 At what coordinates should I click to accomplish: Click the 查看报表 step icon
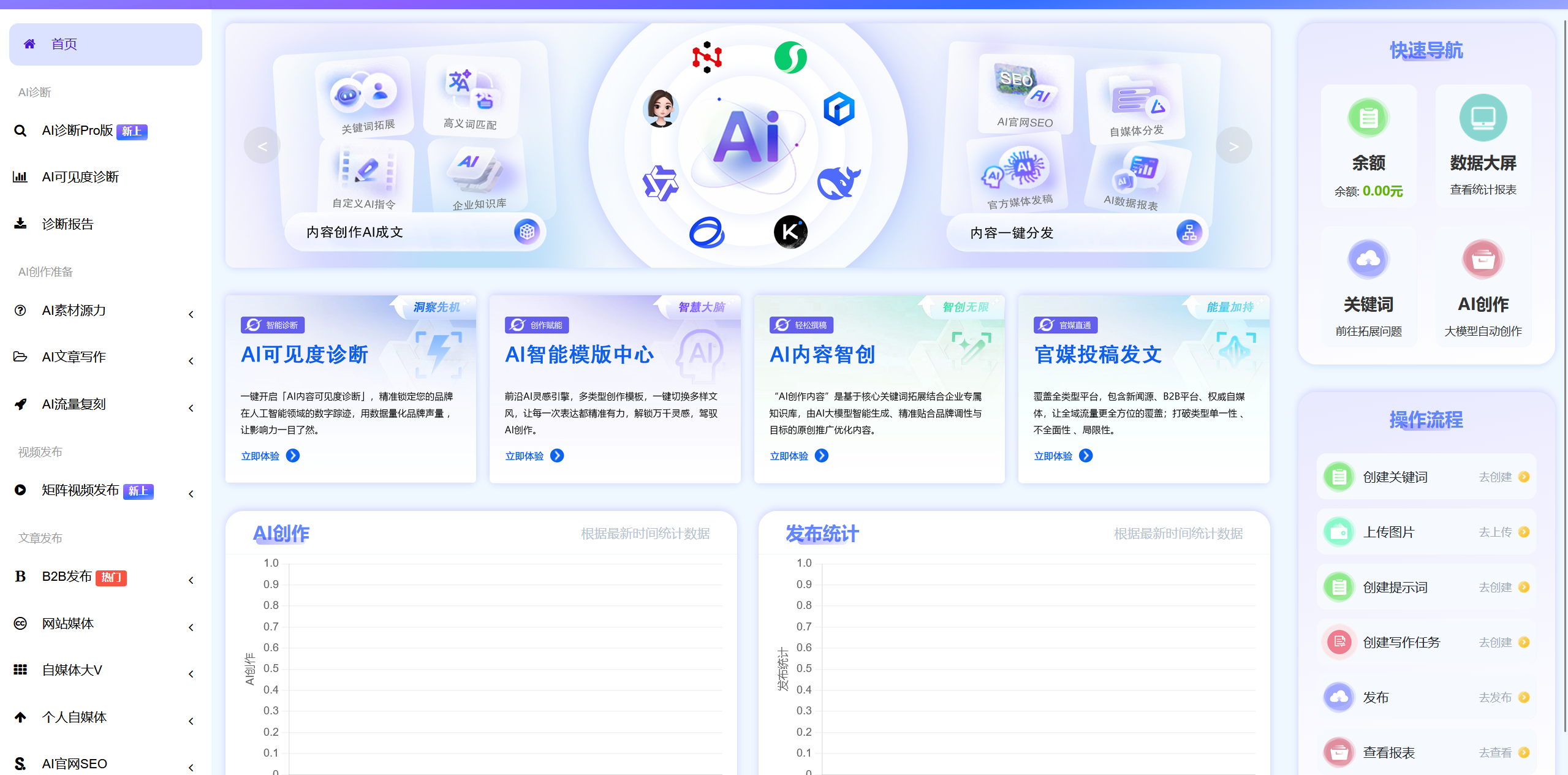(x=1339, y=752)
